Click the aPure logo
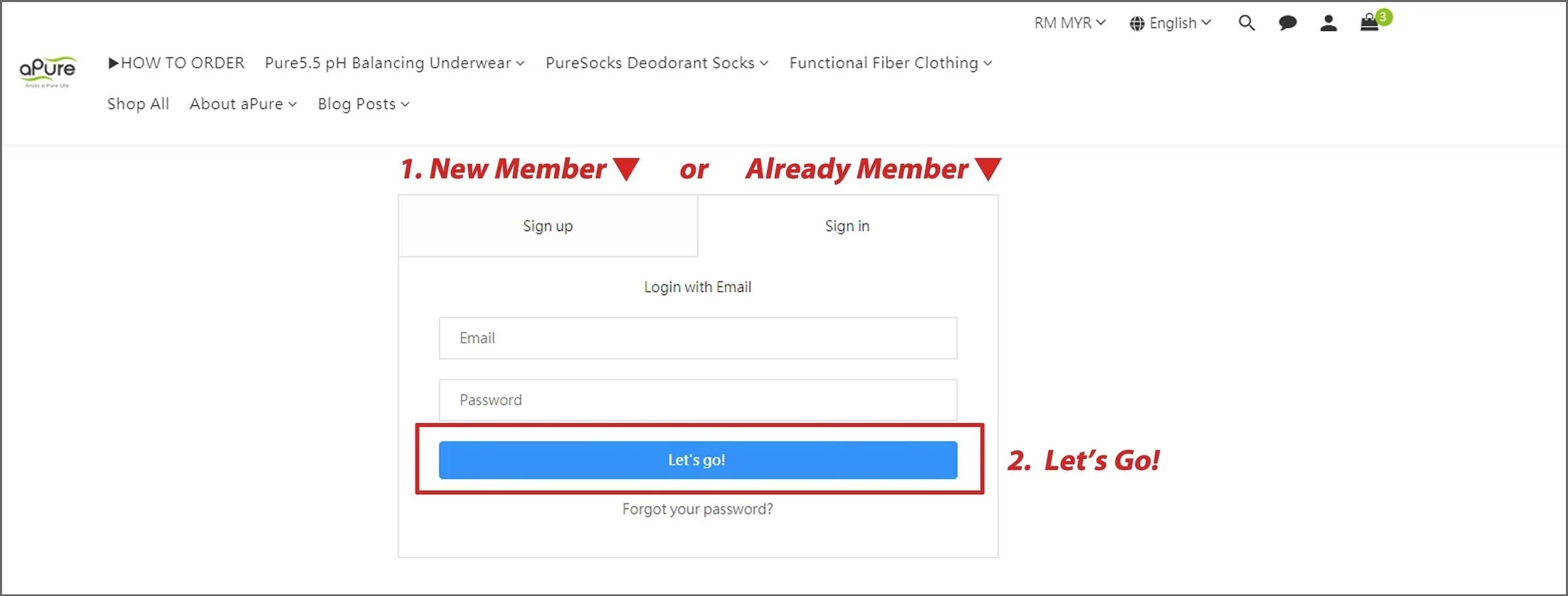 (x=47, y=71)
